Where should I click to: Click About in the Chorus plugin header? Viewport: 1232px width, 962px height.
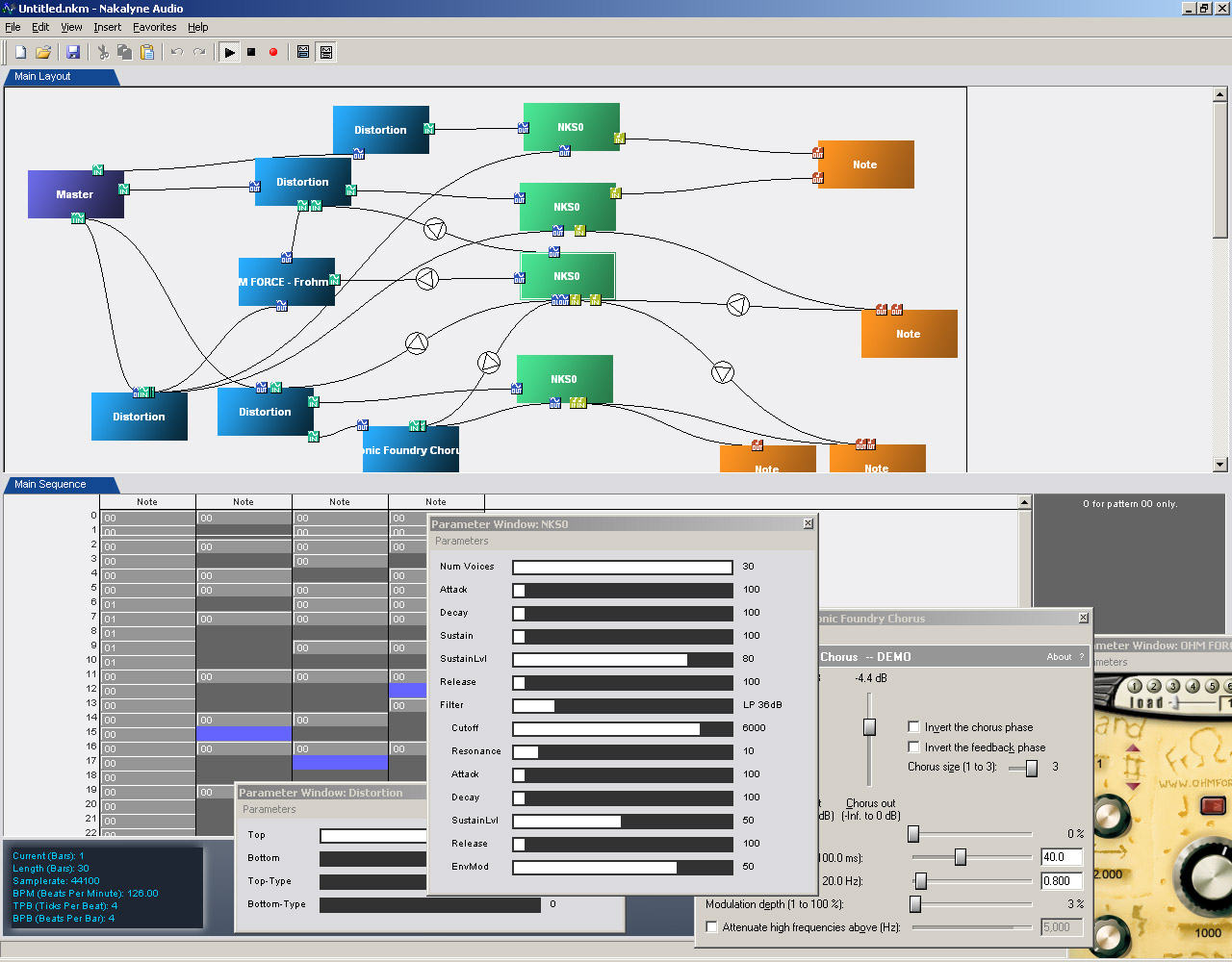(1059, 657)
